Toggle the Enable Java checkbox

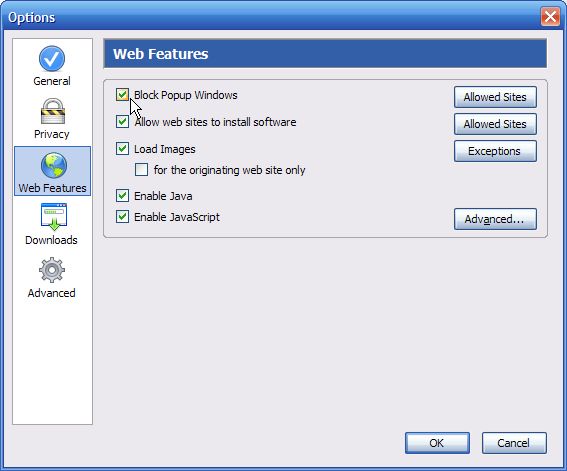pos(122,196)
